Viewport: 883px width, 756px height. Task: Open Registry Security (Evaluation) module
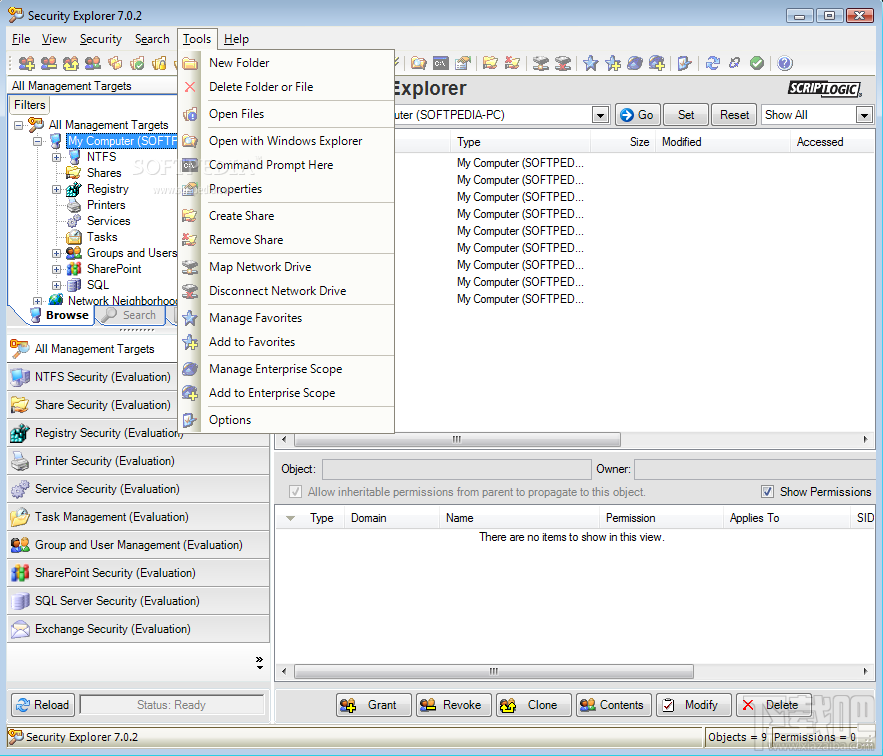tap(92, 433)
